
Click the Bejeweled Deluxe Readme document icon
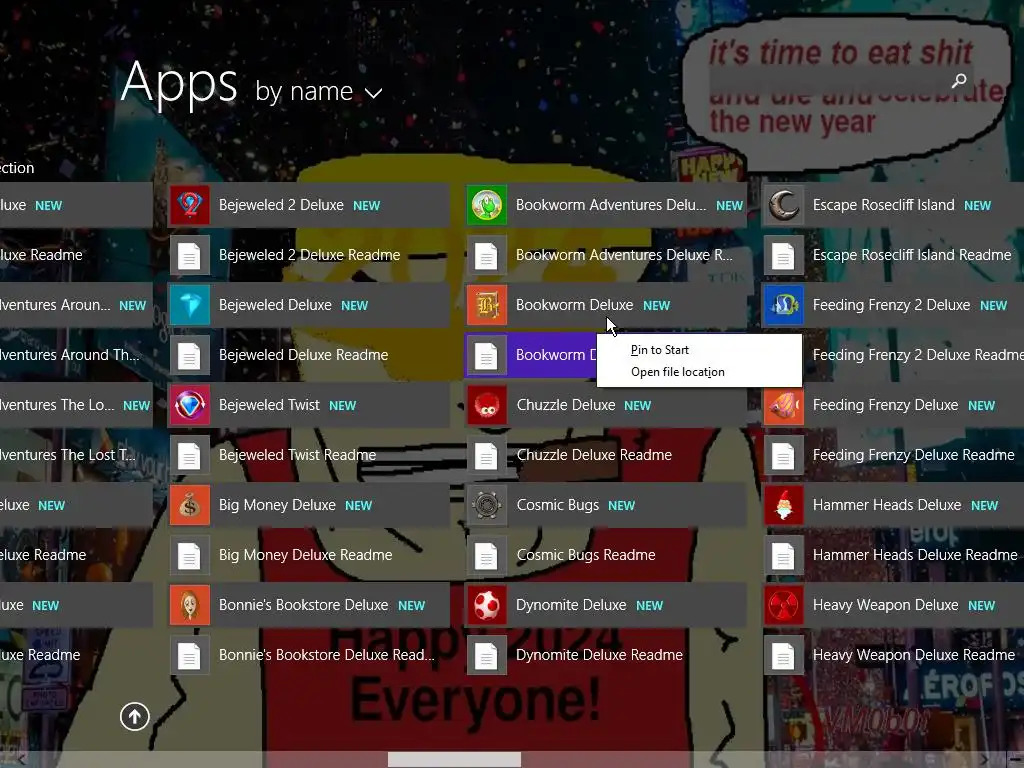click(x=189, y=355)
